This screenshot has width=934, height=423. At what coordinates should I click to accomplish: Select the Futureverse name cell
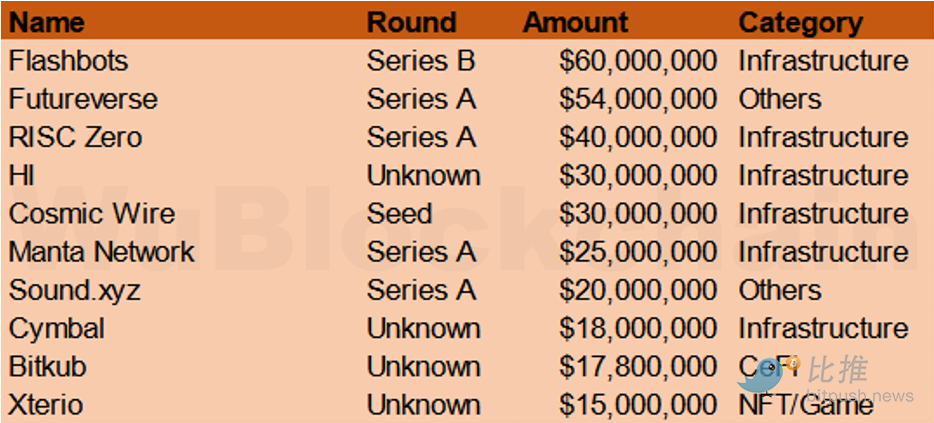pyautogui.click(x=83, y=99)
